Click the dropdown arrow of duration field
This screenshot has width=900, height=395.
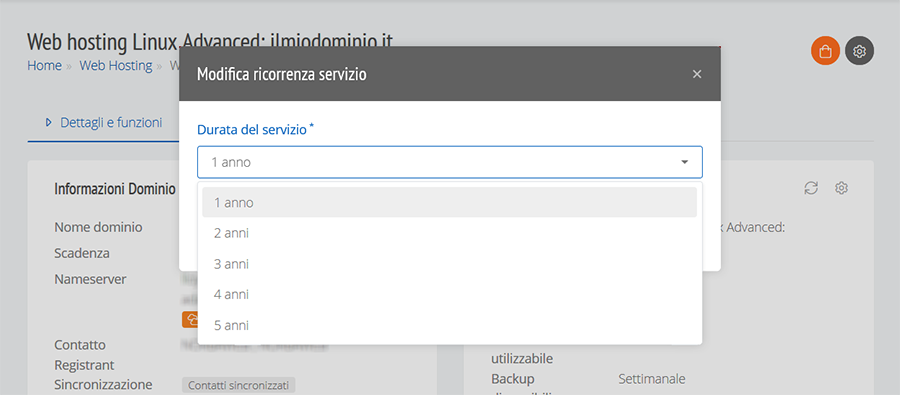tap(684, 162)
